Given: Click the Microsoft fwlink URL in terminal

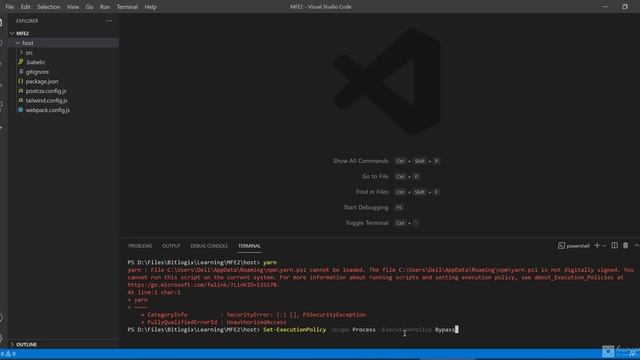Looking at the screenshot, I should 203,285.
